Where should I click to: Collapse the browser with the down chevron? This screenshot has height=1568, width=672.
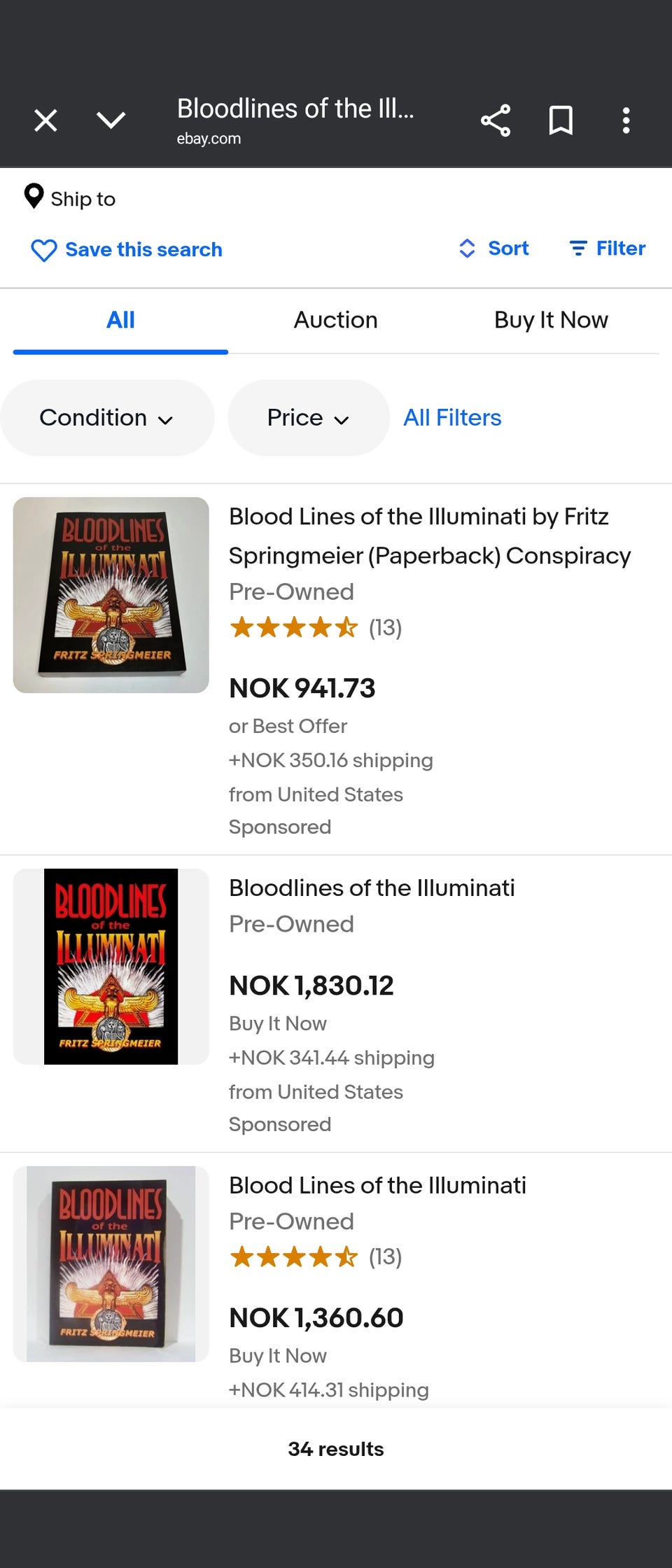click(111, 120)
